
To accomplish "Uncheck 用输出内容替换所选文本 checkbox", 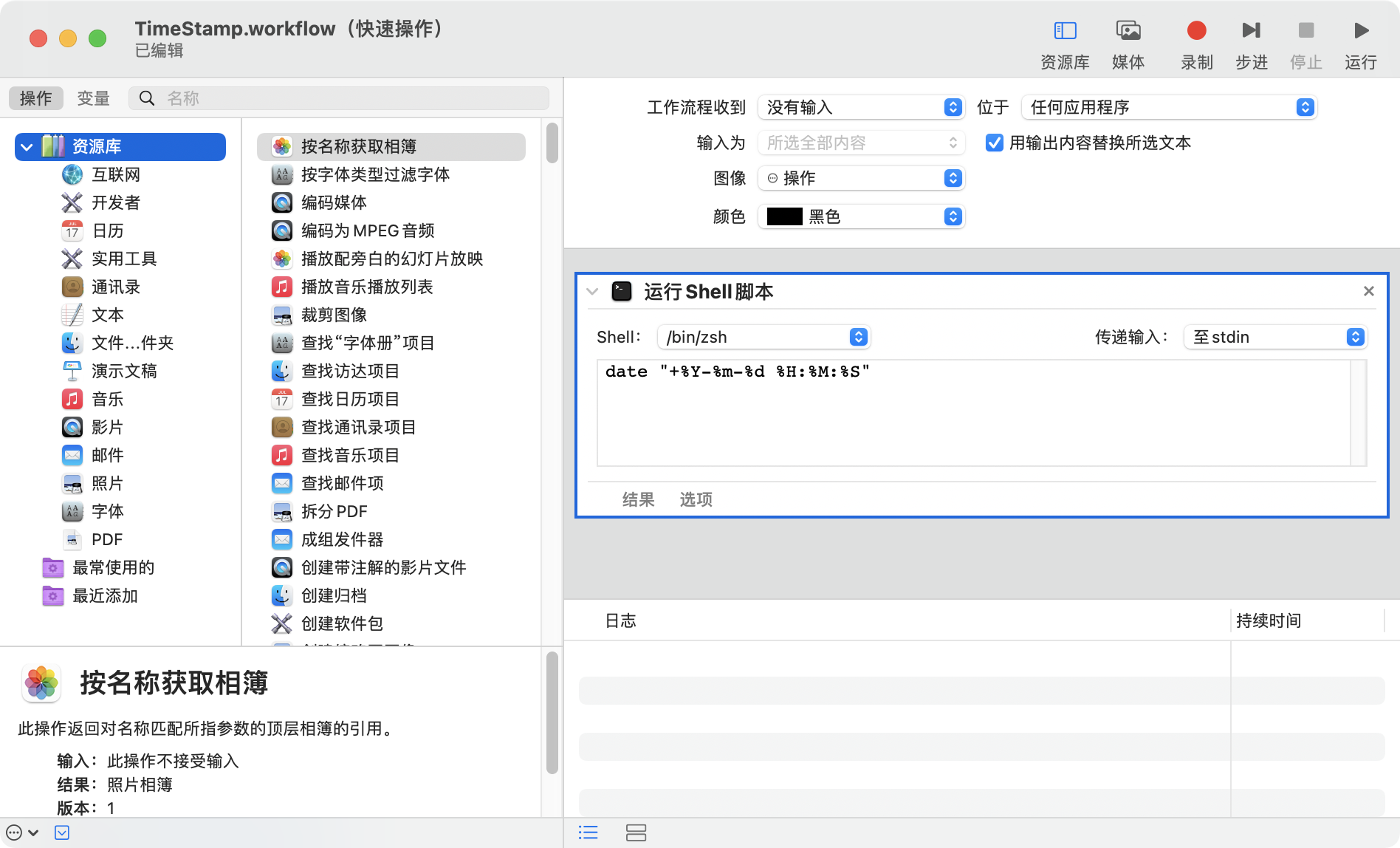I will click(993, 143).
